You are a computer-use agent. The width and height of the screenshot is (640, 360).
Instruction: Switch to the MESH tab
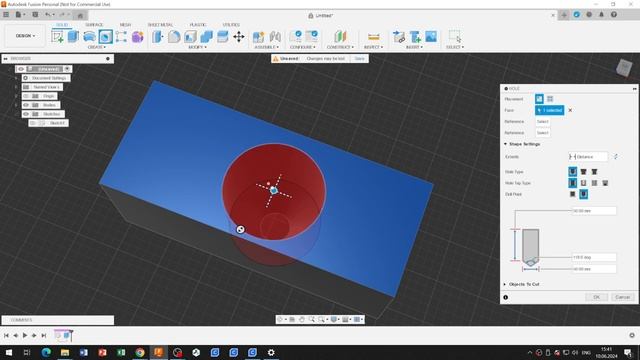(125, 25)
